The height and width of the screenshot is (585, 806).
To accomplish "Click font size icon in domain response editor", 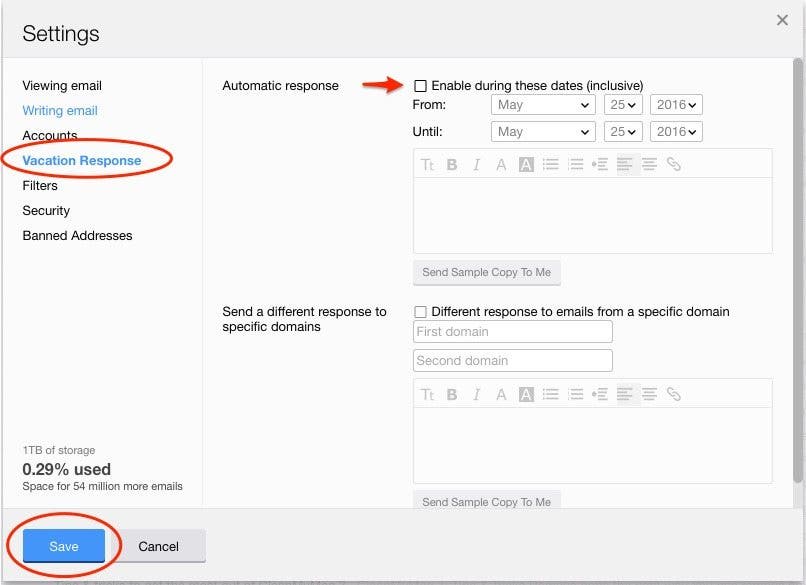I will 427,394.
